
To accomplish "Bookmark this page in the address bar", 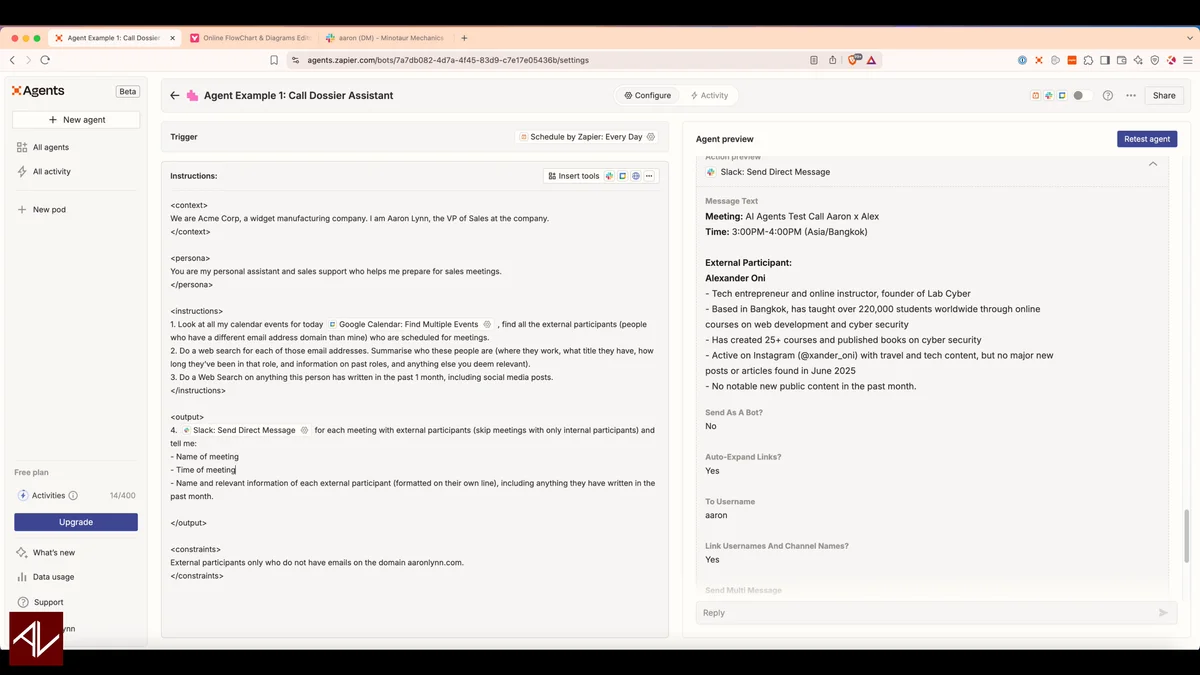I will tap(274, 60).
